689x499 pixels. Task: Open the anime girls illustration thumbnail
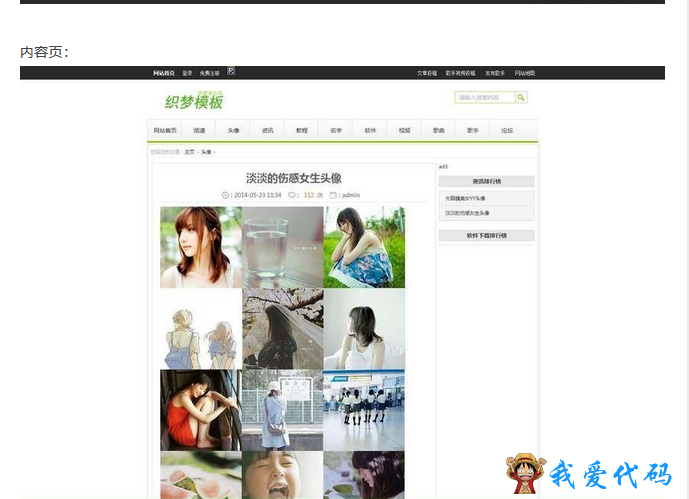click(x=201, y=329)
